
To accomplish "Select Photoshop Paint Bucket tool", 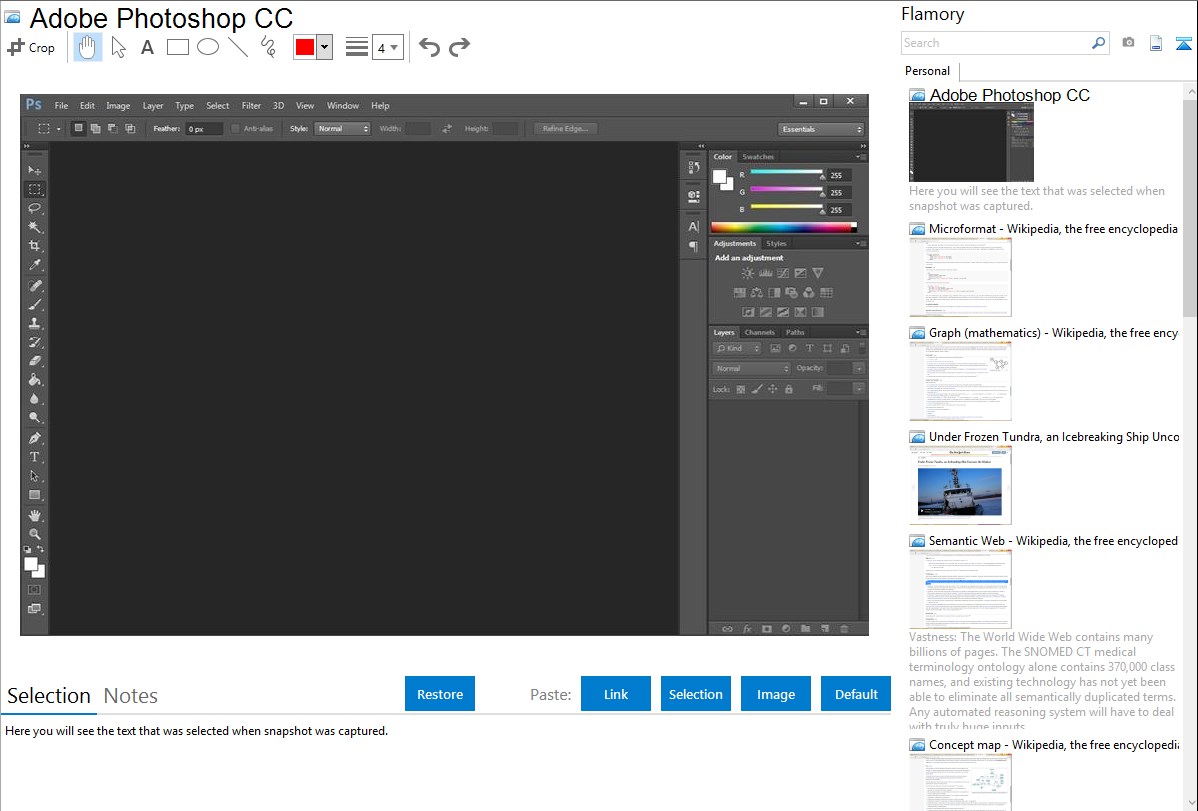I will pyautogui.click(x=34, y=380).
